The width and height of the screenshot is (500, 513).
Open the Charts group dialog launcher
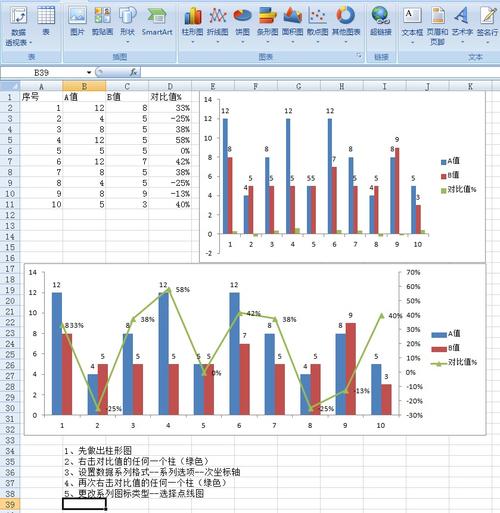tap(359, 56)
